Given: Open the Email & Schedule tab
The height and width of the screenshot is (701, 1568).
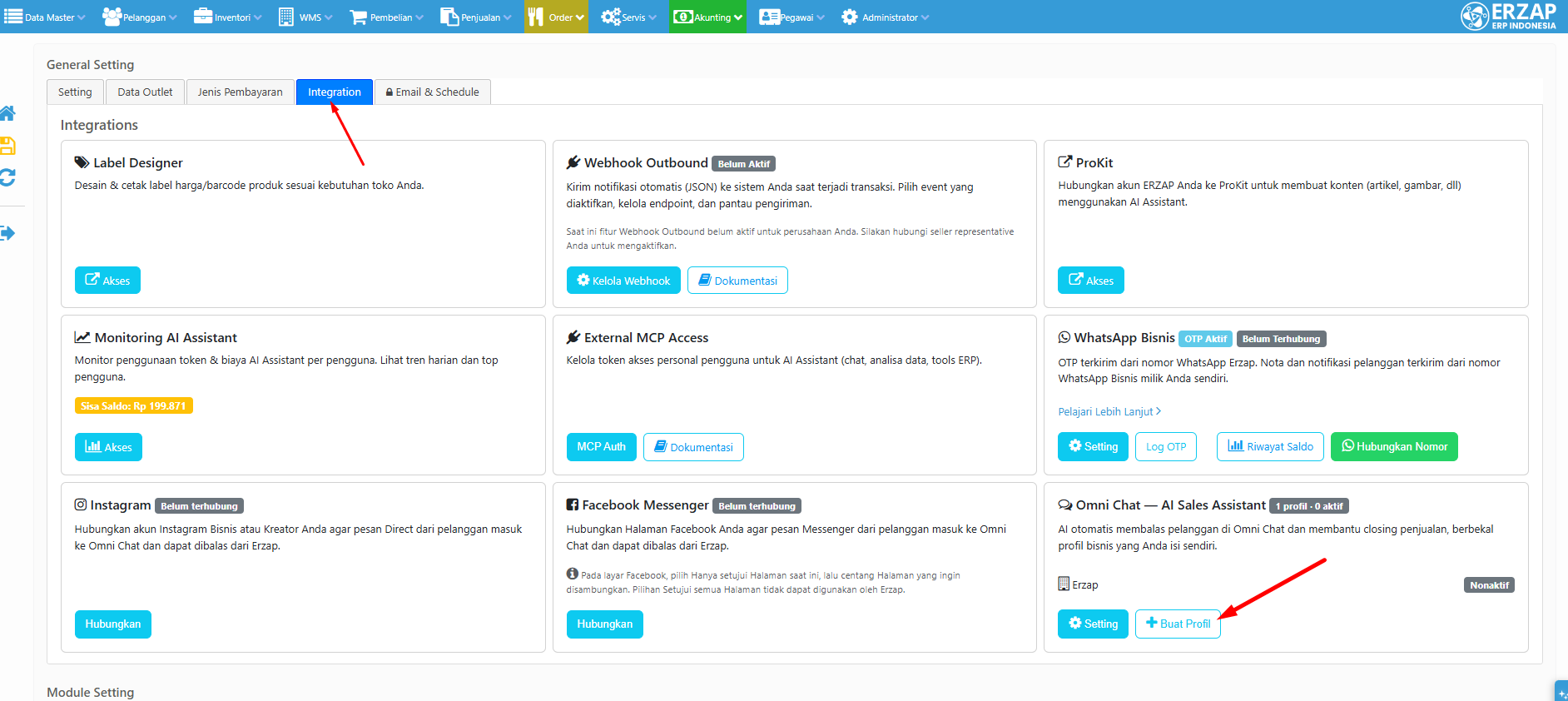Looking at the screenshot, I should click(433, 92).
